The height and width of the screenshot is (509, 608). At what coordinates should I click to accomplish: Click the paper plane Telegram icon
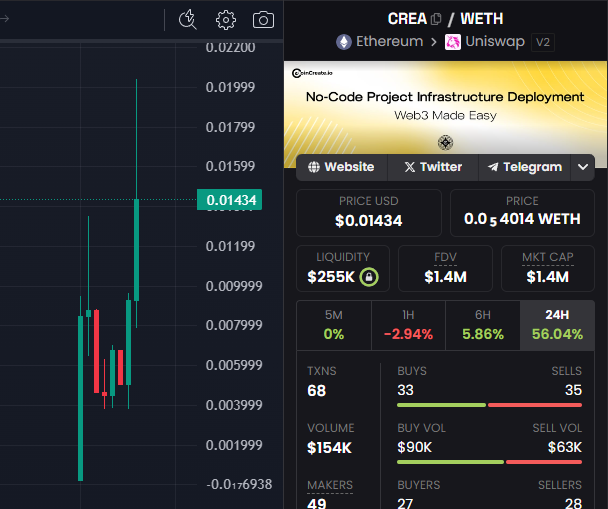[x=493, y=167]
